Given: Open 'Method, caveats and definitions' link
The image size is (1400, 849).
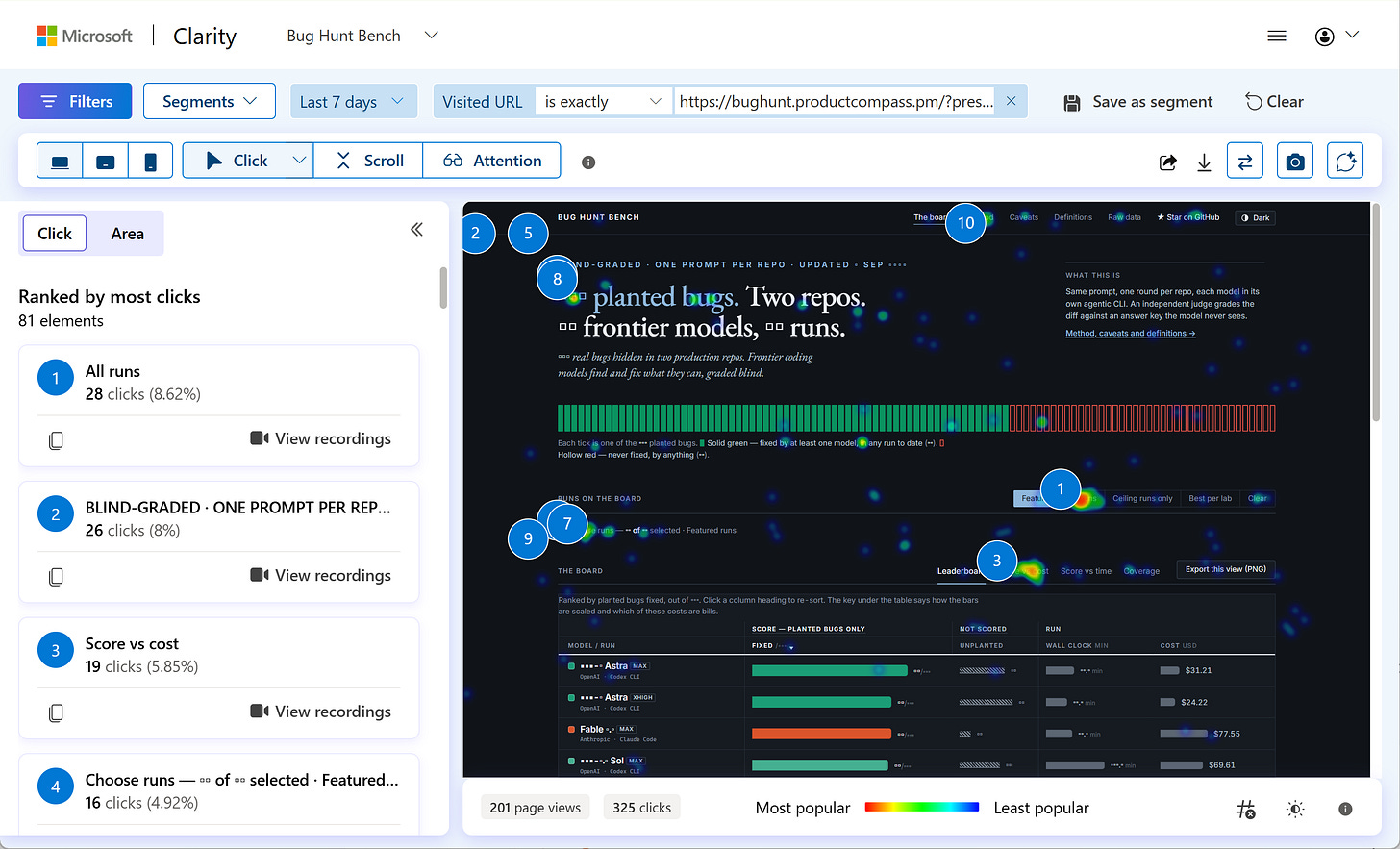Looking at the screenshot, I should 1130,334.
